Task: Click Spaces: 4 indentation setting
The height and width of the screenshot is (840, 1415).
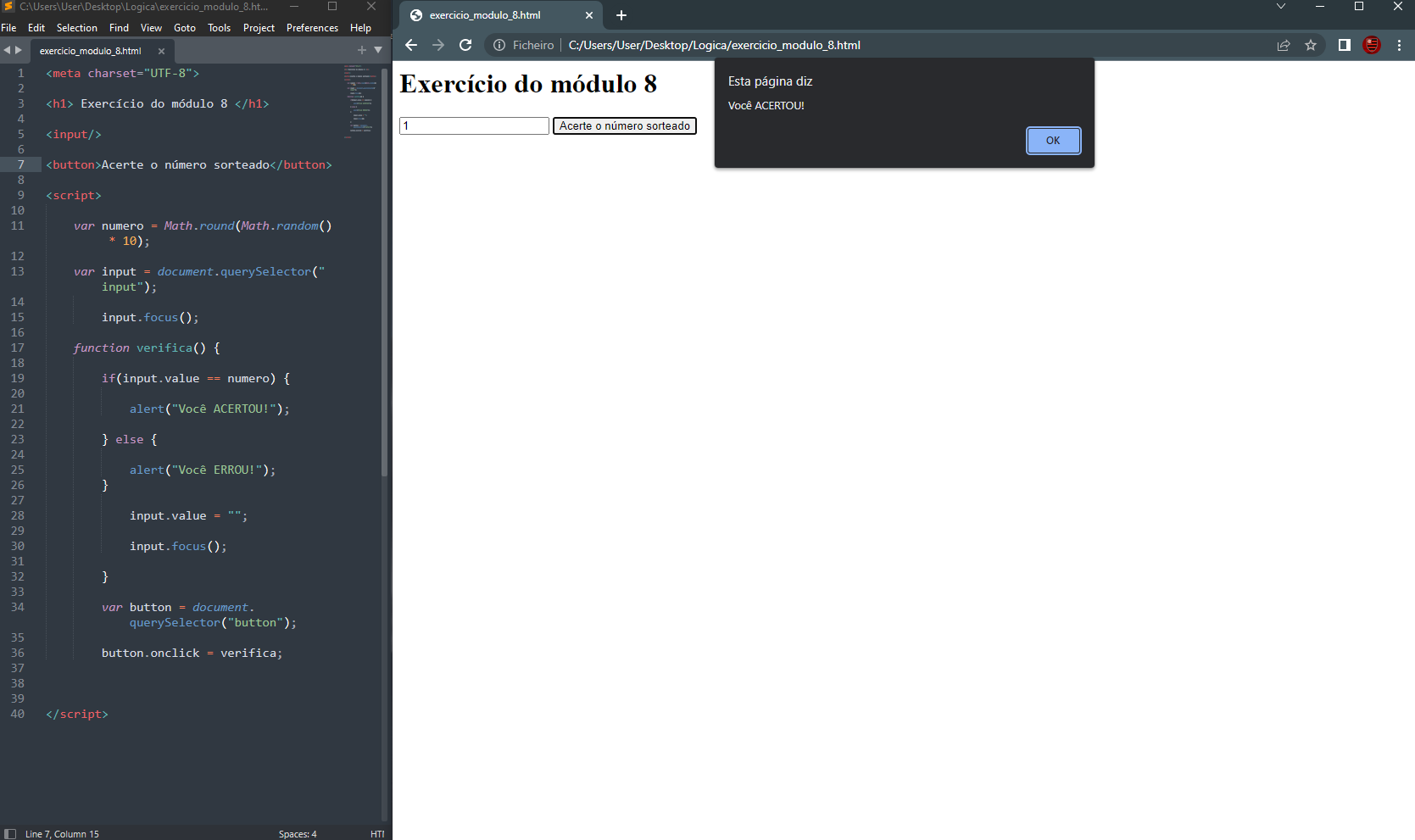Action: (298, 834)
